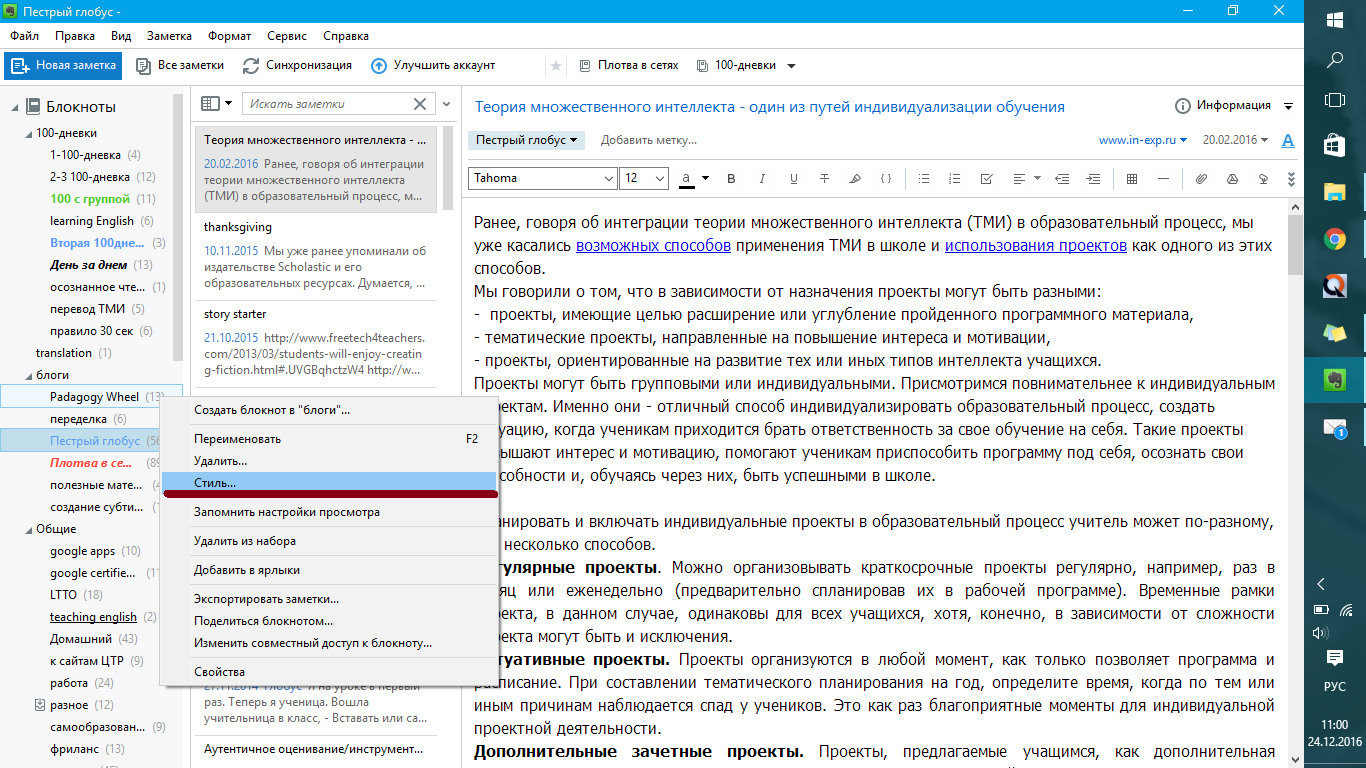Open the Файл menu
1366x768 pixels.
coord(25,36)
